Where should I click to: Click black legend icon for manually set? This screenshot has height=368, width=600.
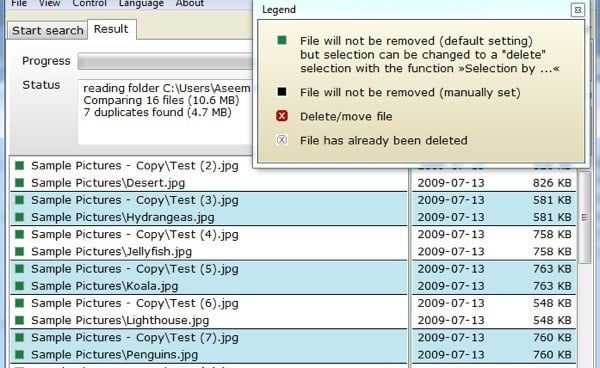(x=282, y=92)
